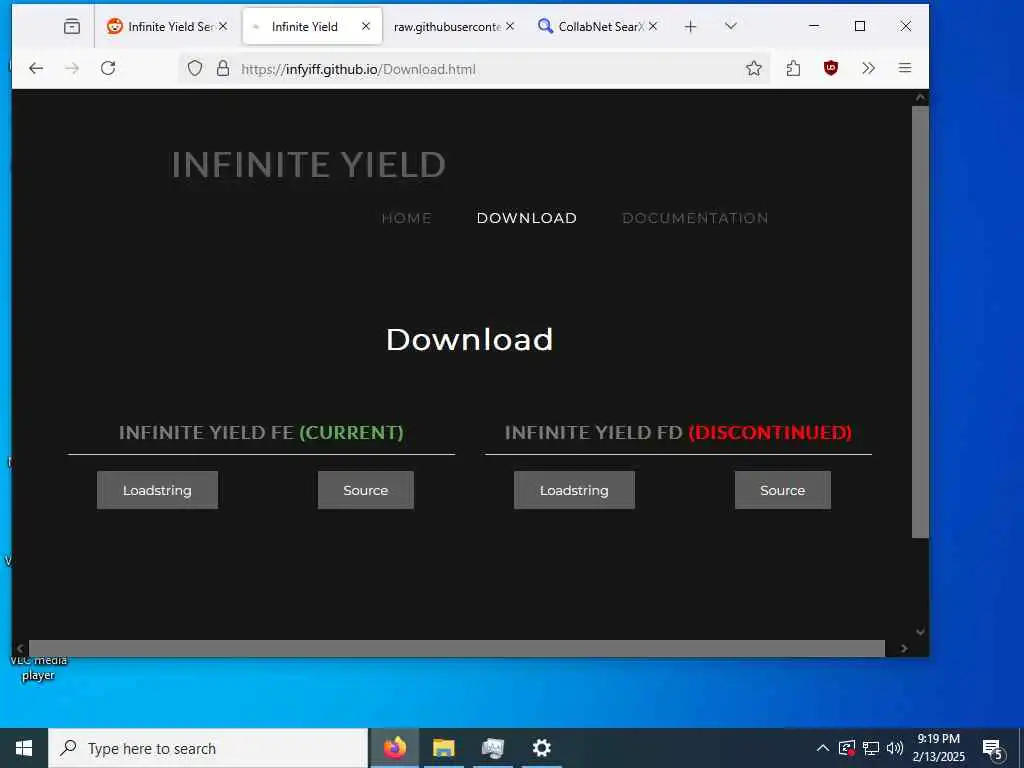Open File Explorer from the taskbar
The image size is (1024, 768).
tap(443, 748)
